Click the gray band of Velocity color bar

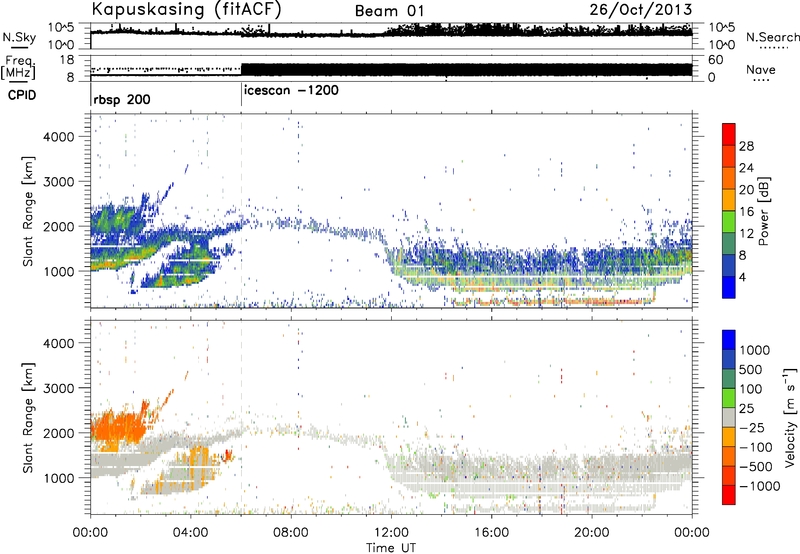[729, 418]
